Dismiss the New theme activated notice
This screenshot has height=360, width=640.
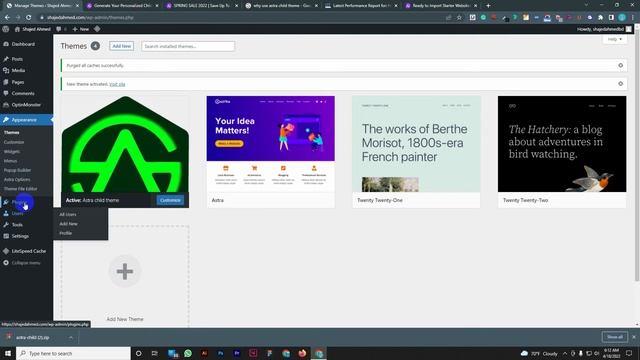[x=620, y=84]
